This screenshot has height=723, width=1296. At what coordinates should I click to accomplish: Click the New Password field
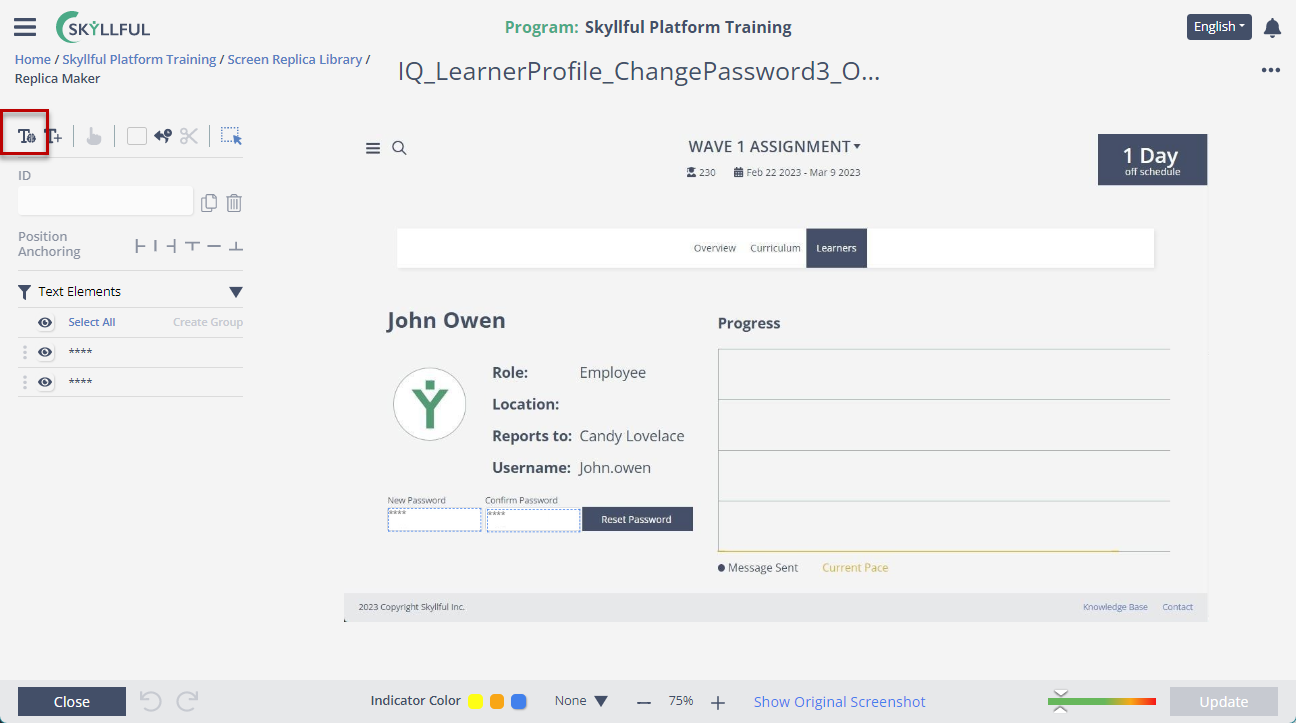[435, 519]
